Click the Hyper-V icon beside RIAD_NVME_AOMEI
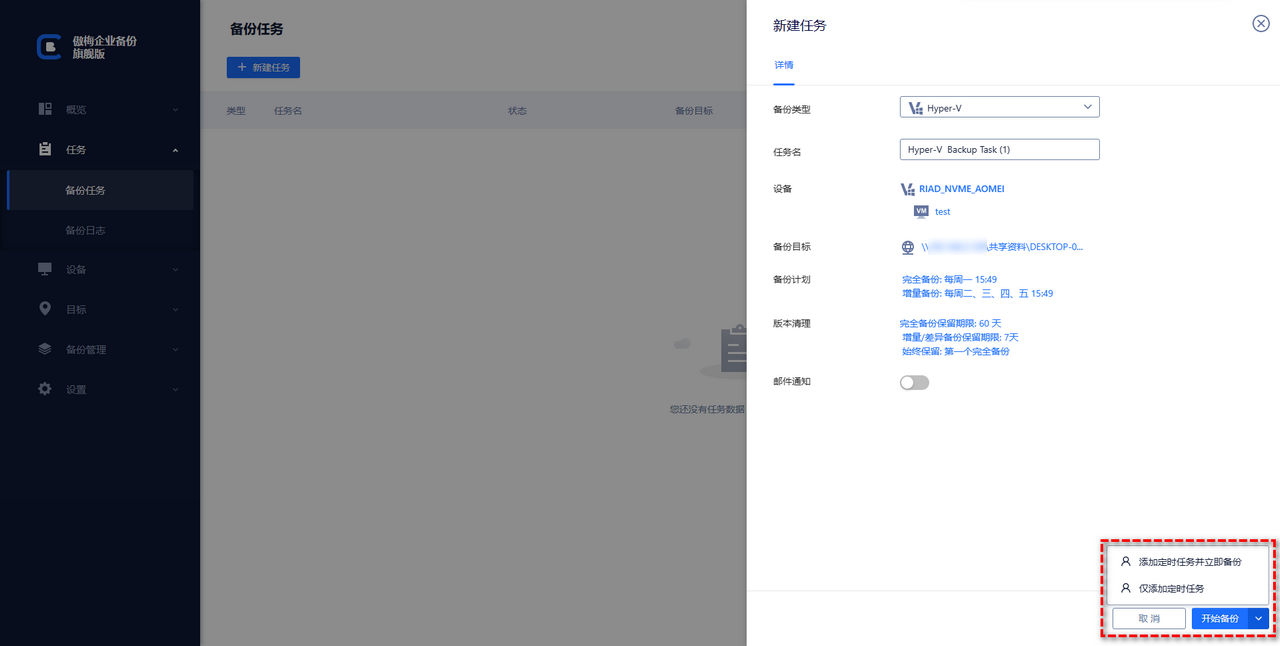This screenshot has height=646, width=1280. coord(908,189)
